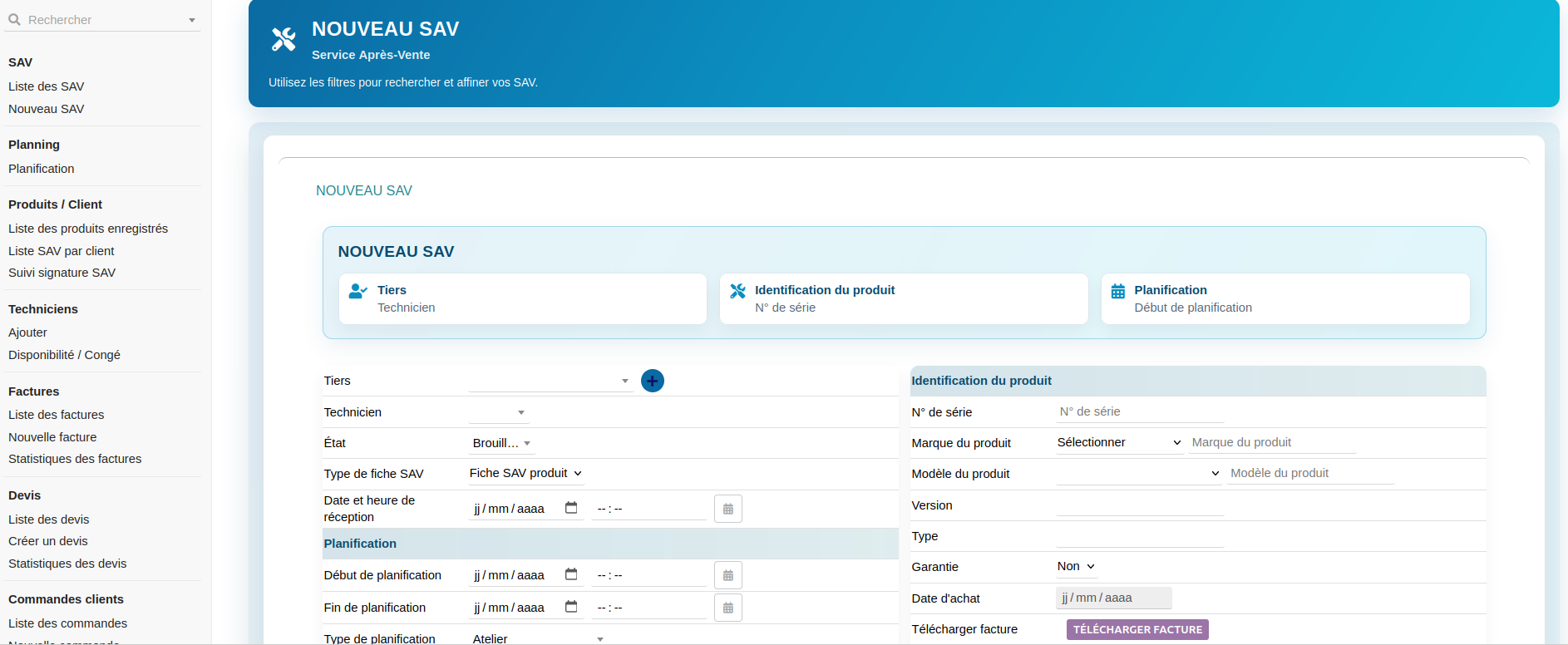This screenshot has height=645, width=1568.
Task: Expand Marque du produit Sélectionner dropdown
Action: click(1118, 442)
